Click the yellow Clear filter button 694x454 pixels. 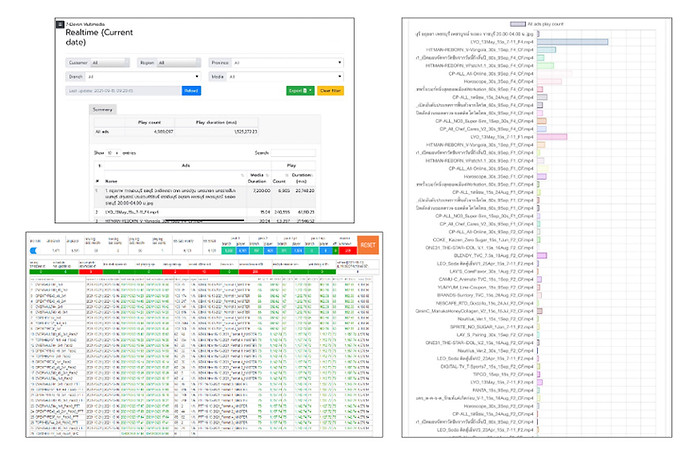coord(330,91)
